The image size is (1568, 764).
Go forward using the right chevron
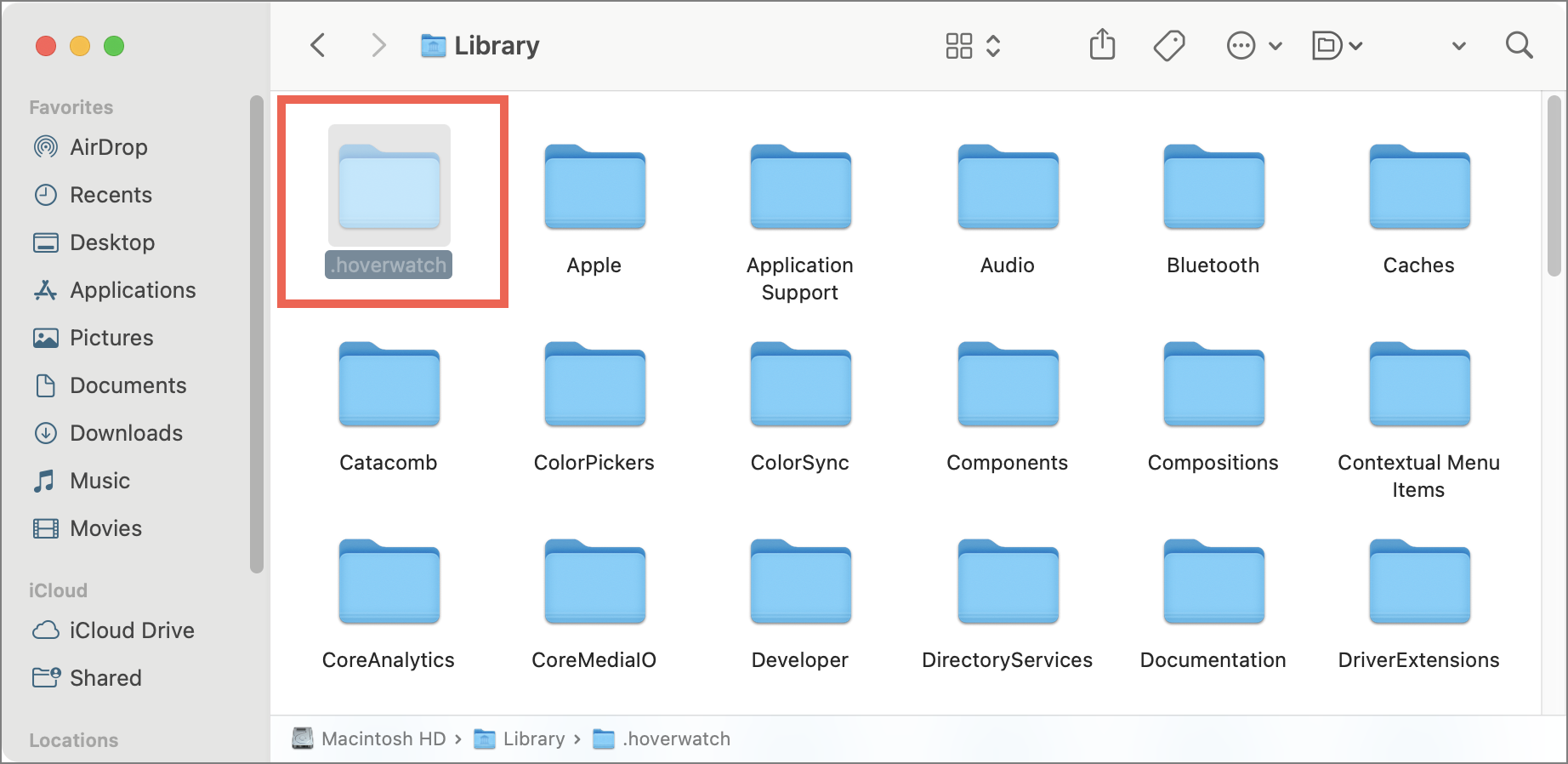379,45
